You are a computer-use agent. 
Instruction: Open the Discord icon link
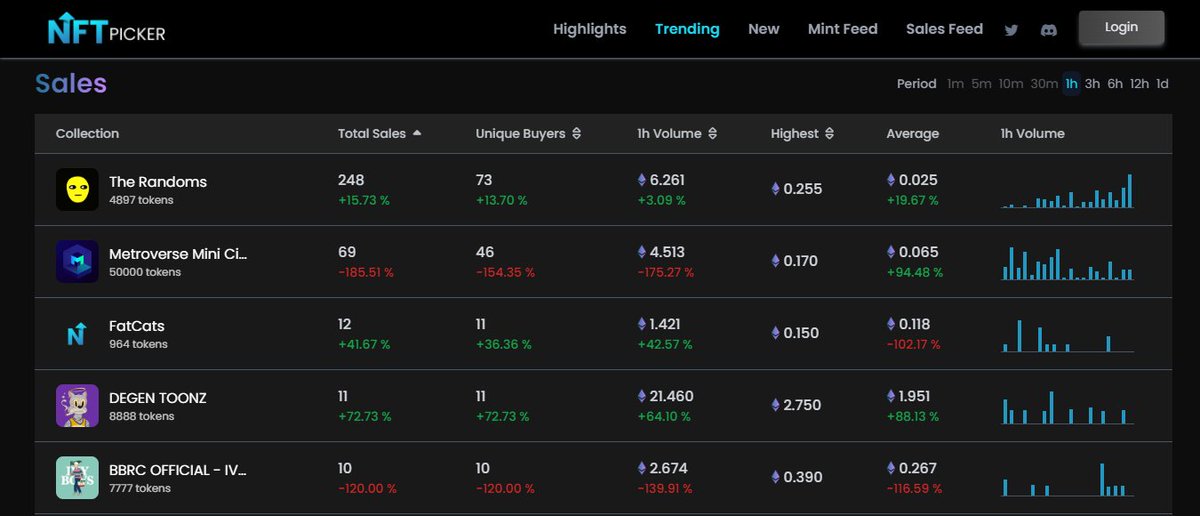(1050, 30)
